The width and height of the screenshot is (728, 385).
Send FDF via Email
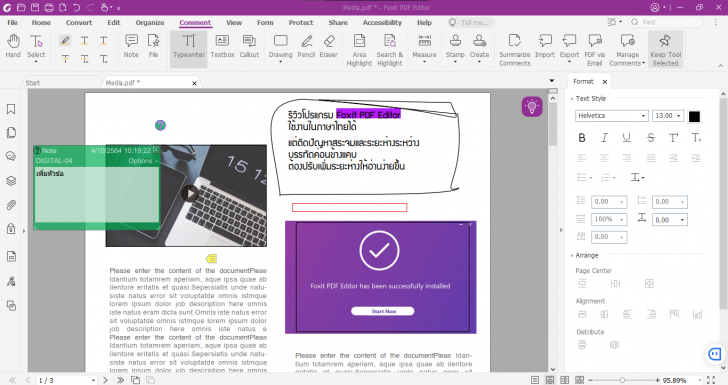[594, 50]
